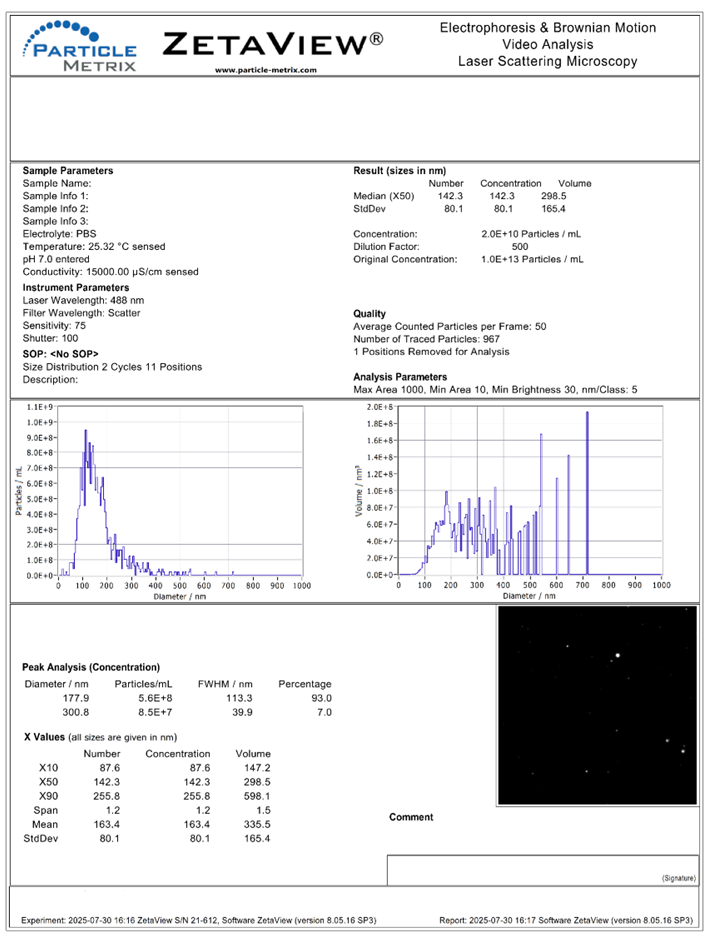Click the ZetaView title logo
This screenshot has height=937, width=708.
point(272,44)
